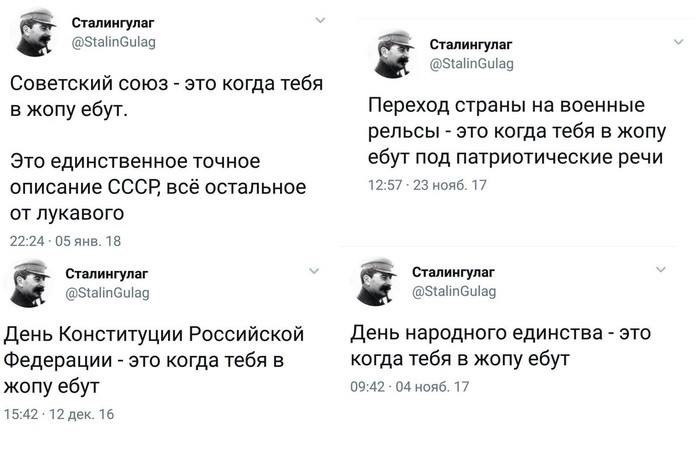
Task: Click the @StalinGulag handle on the День Конституции tweet
Action: click(107, 292)
